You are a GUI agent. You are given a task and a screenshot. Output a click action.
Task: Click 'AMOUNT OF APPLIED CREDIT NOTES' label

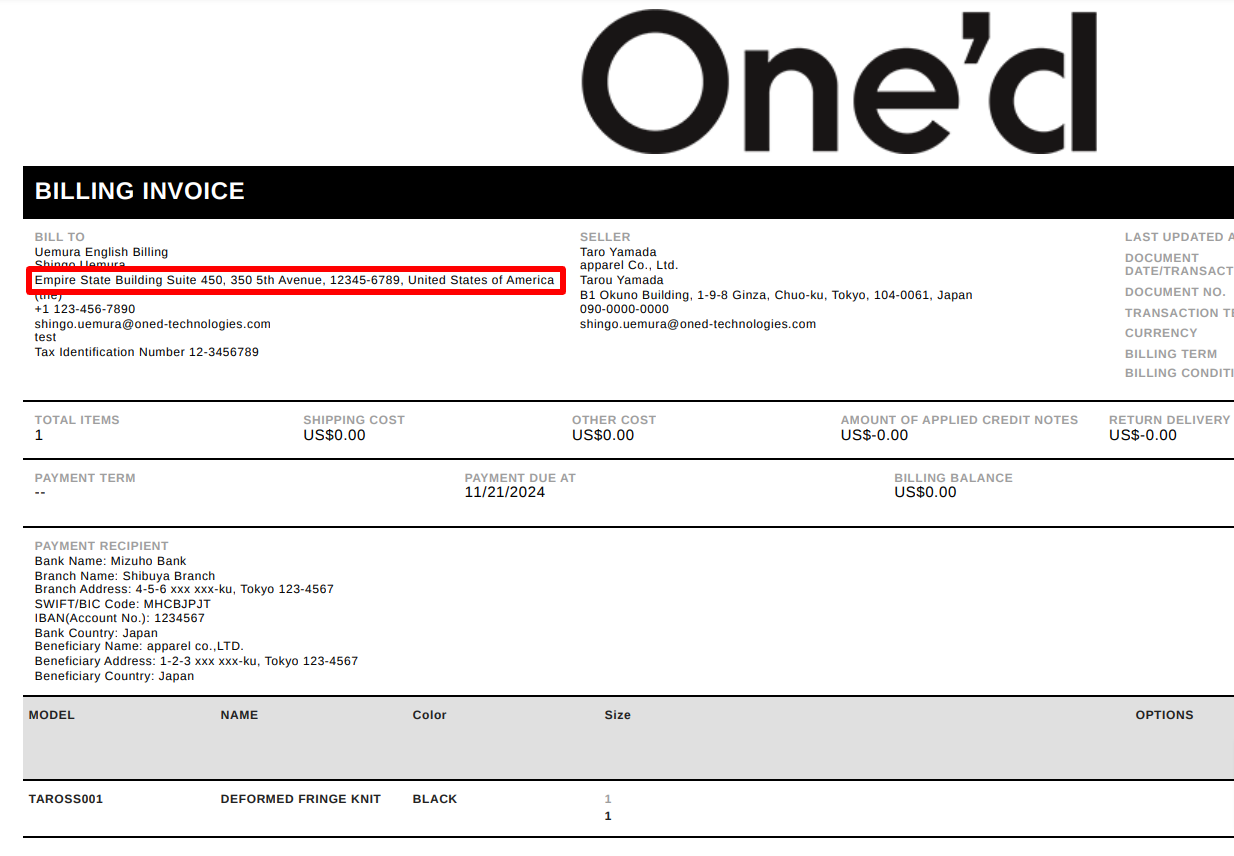pyautogui.click(x=960, y=420)
